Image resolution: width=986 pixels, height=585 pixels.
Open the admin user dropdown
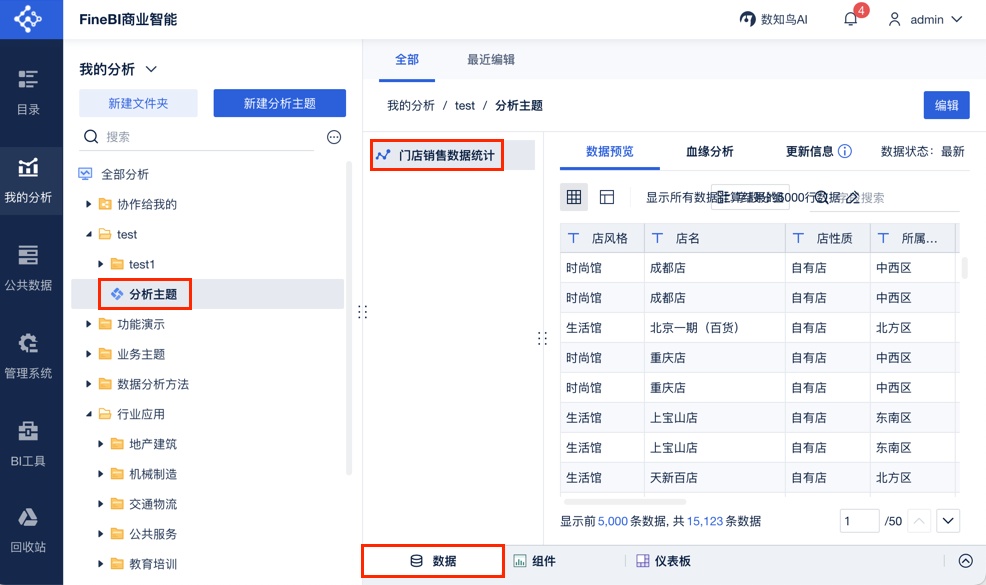pos(925,19)
